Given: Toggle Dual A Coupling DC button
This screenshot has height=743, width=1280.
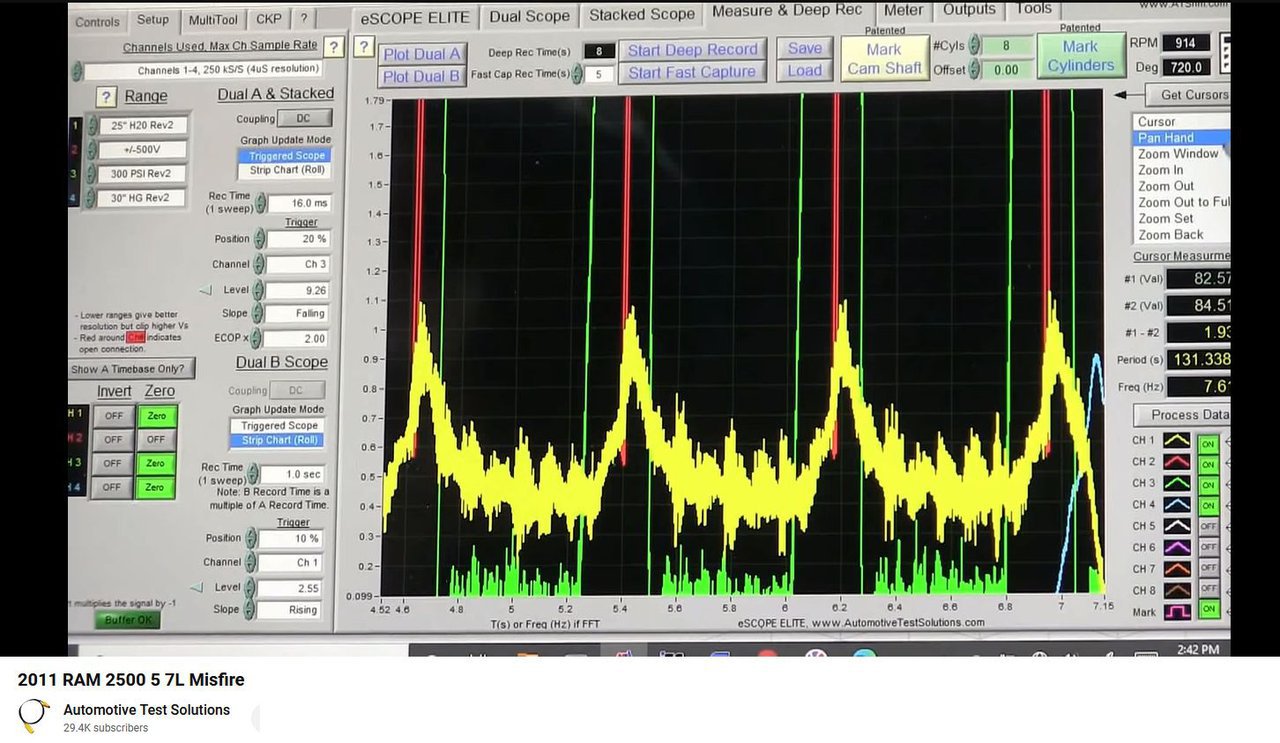Looking at the screenshot, I should click(304, 118).
